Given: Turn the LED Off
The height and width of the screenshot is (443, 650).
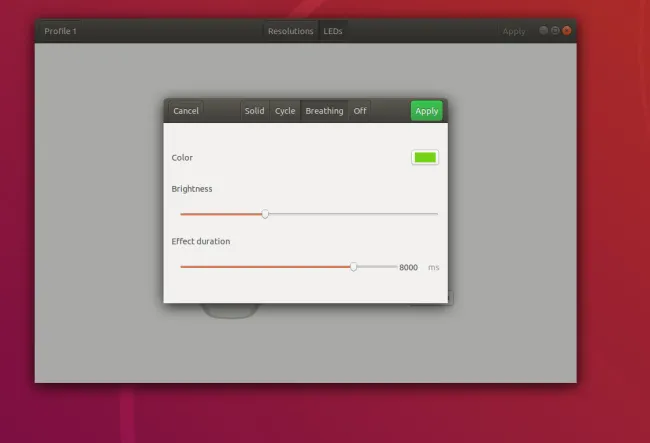Looking at the screenshot, I should [360, 111].
